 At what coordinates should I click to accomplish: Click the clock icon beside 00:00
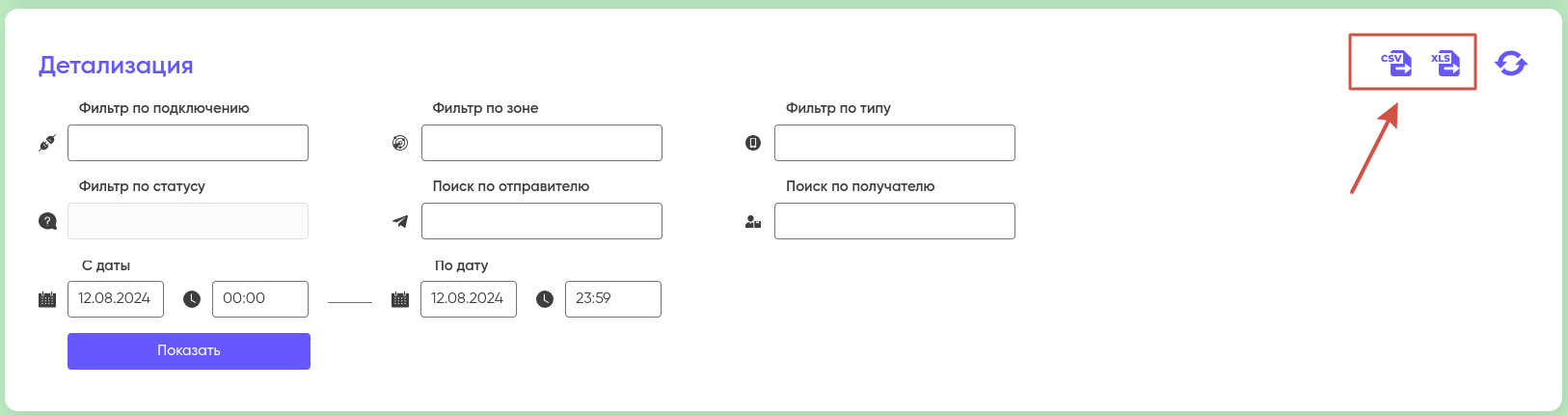pos(192,299)
